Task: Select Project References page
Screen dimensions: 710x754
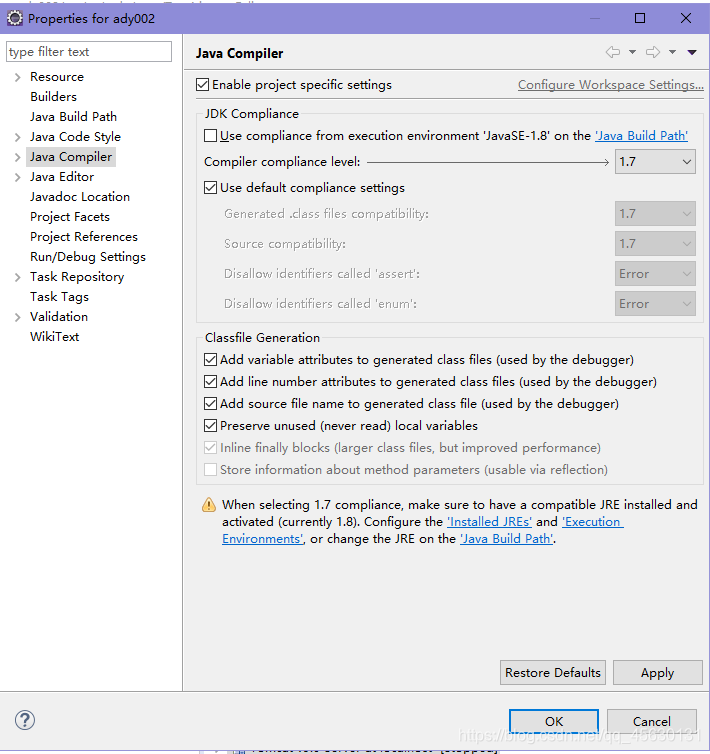Action: pyautogui.click(x=84, y=237)
